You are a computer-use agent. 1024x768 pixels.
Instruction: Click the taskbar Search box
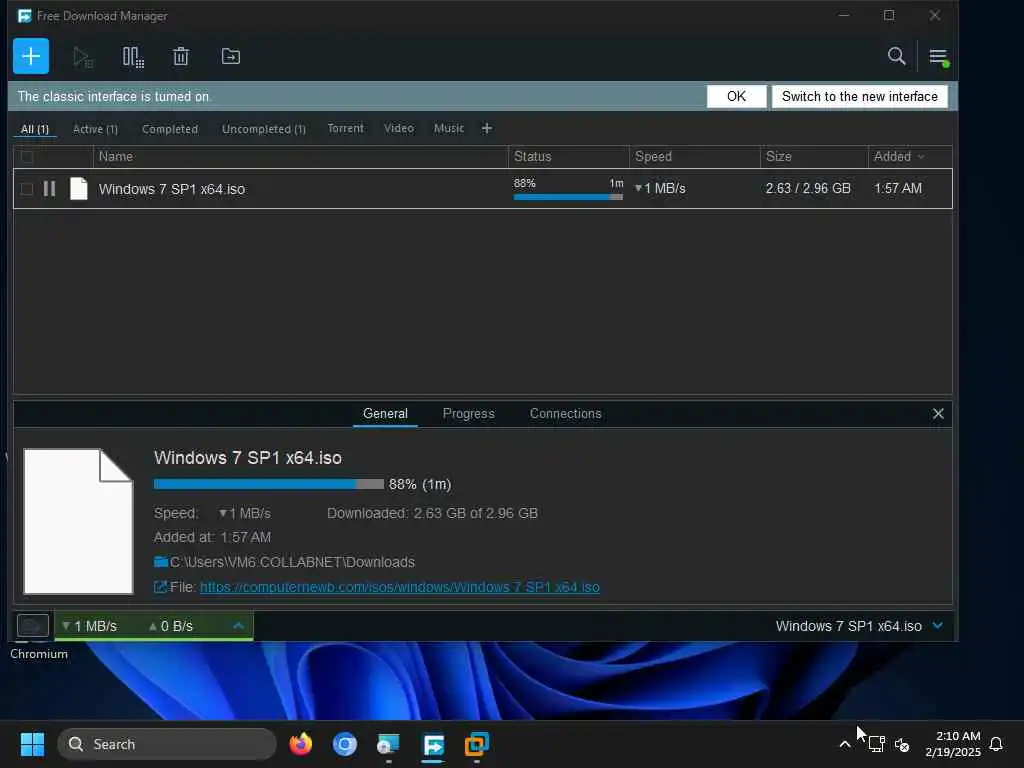pos(167,744)
